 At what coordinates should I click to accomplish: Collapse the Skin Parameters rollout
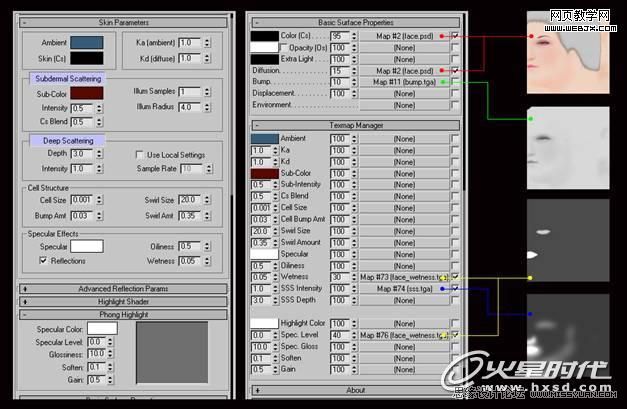point(123,22)
